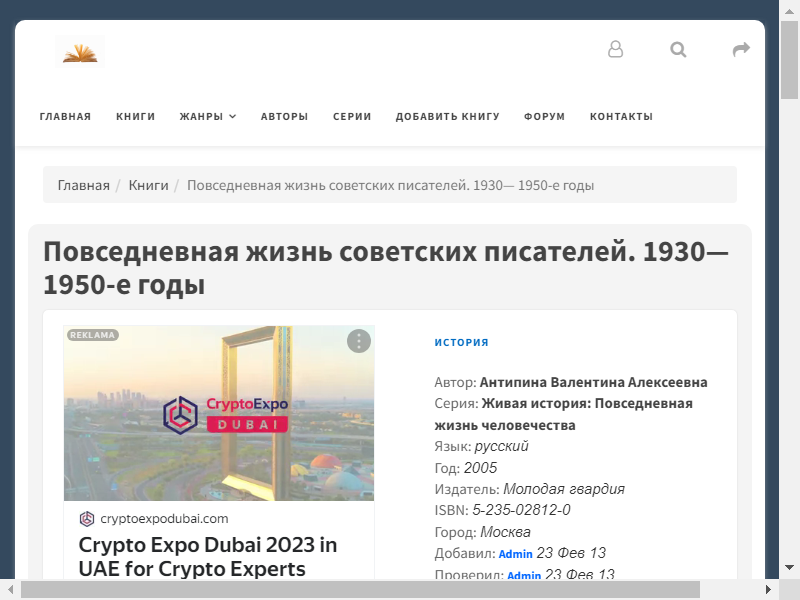Screen dimensions: 800x600
Task: Click the share arrow icon
Action: pos(741,49)
